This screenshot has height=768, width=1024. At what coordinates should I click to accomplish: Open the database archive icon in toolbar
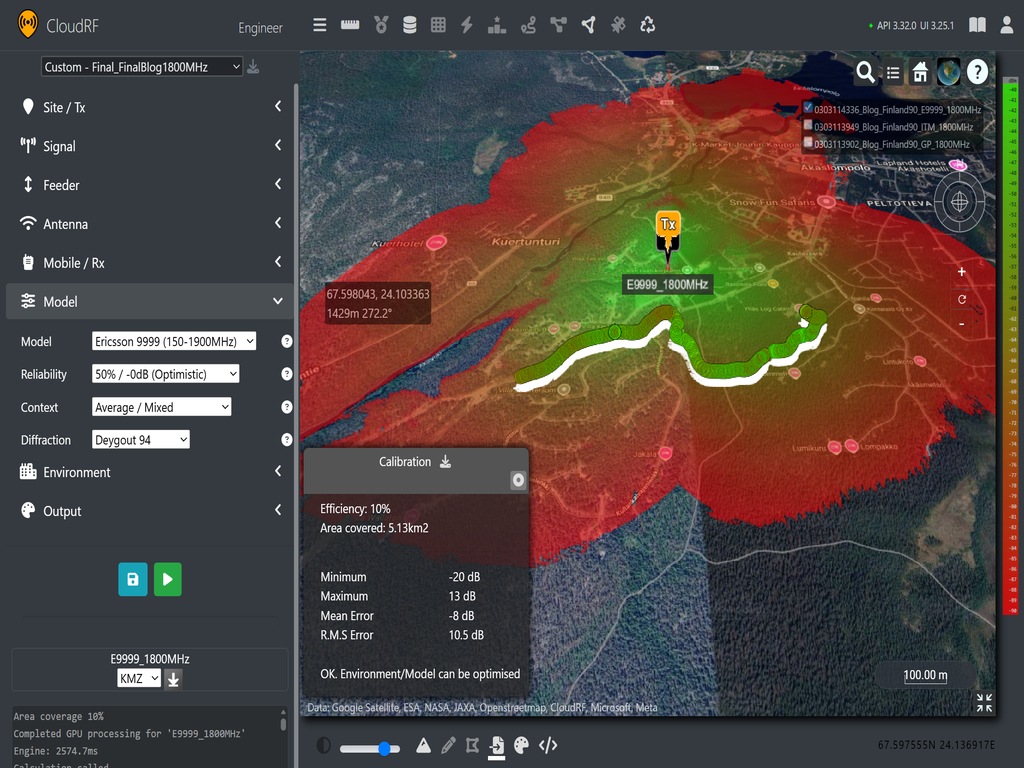(409, 25)
